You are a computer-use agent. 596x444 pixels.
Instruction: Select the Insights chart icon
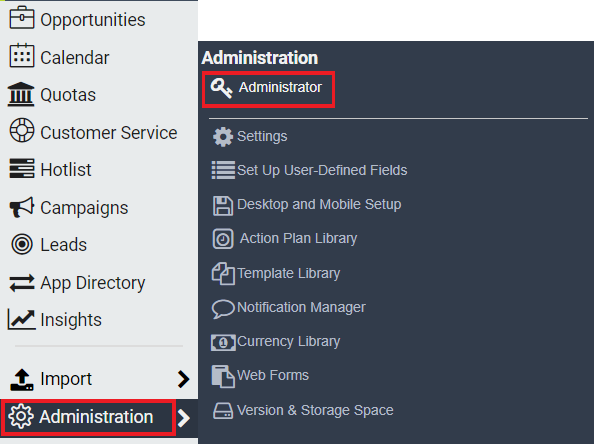[x=22, y=319]
